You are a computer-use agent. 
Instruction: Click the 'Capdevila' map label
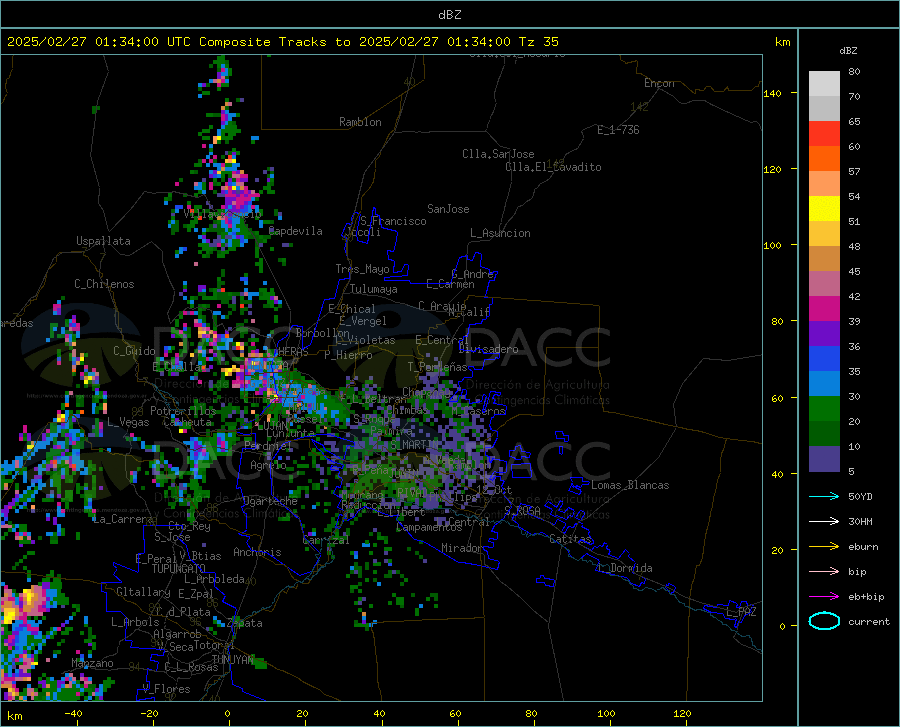click(295, 231)
